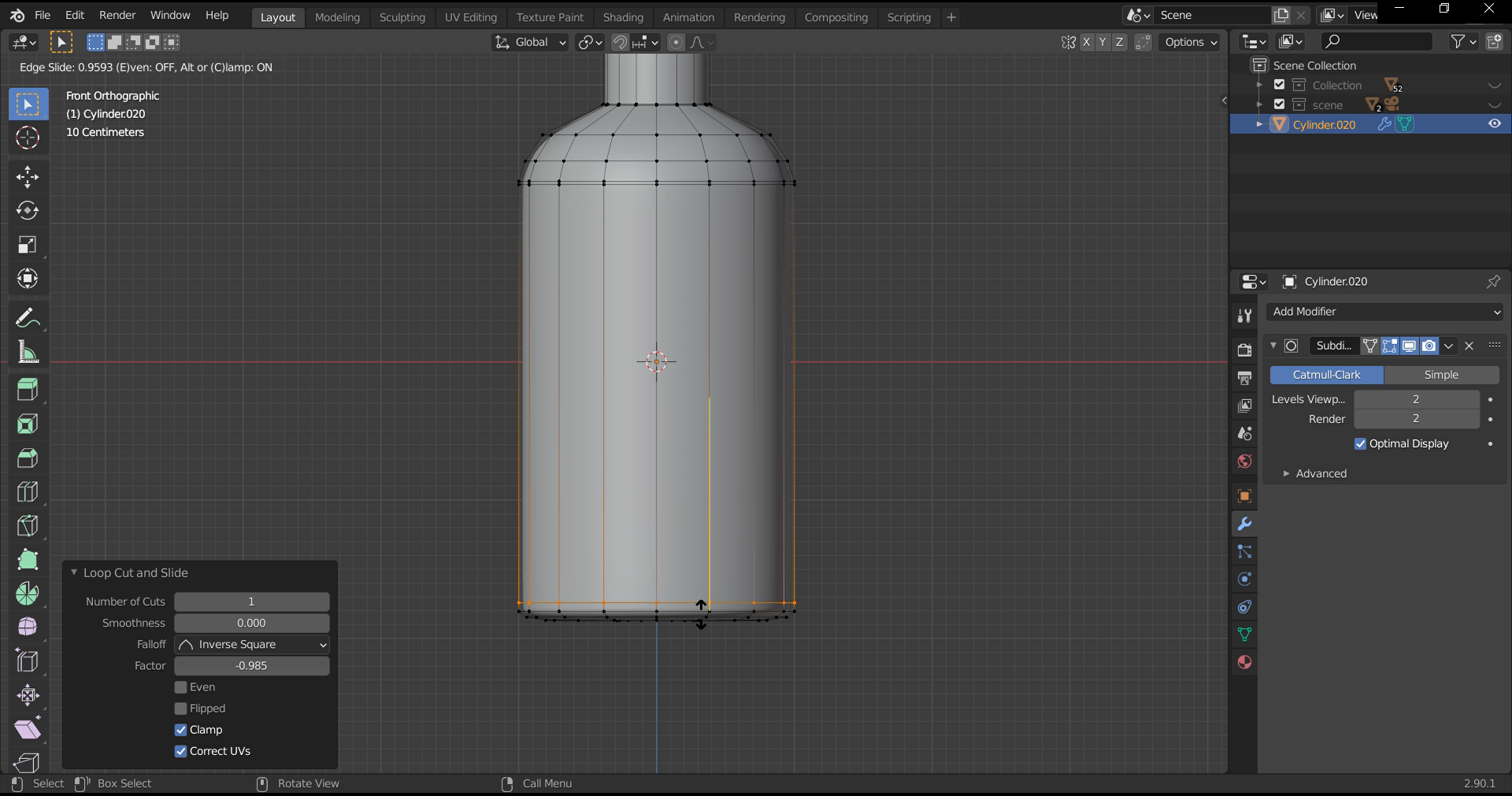Activate the Knife tool

28,526
